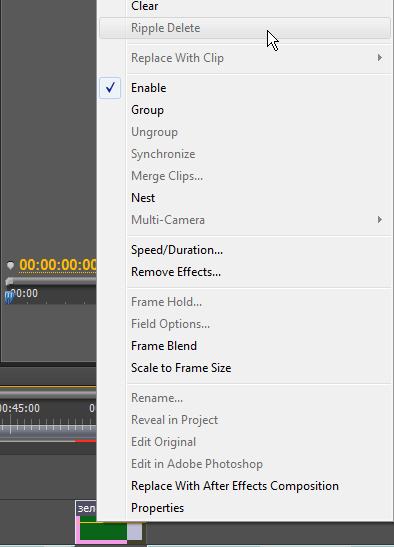Expand the Multi-Camera submenu arrow
This screenshot has width=394, height=547.
pos(380,219)
